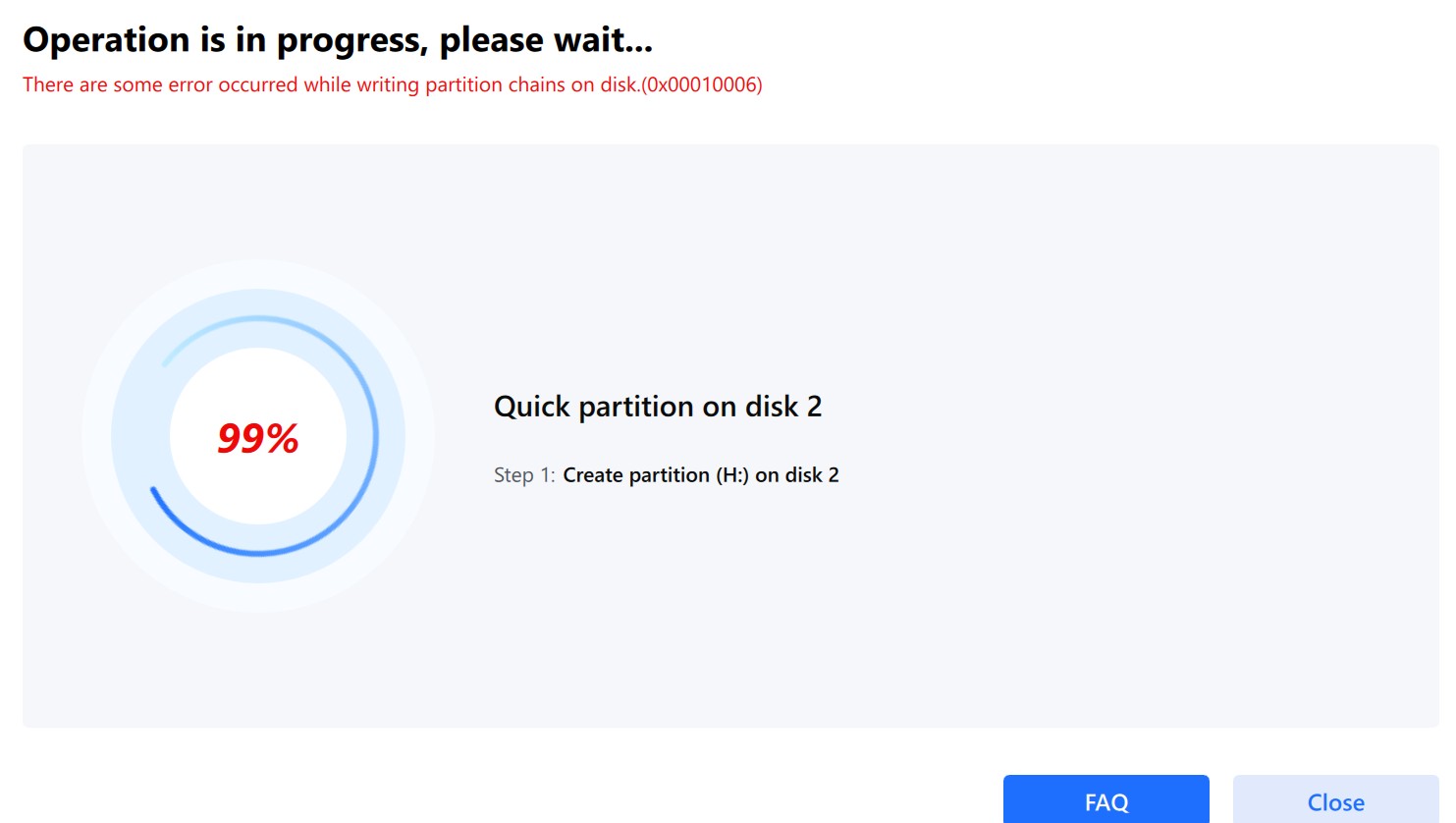Select the 'Quick partition on disk 2' title
The width and height of the screenshot is (1456, 823).
(657, 407)
